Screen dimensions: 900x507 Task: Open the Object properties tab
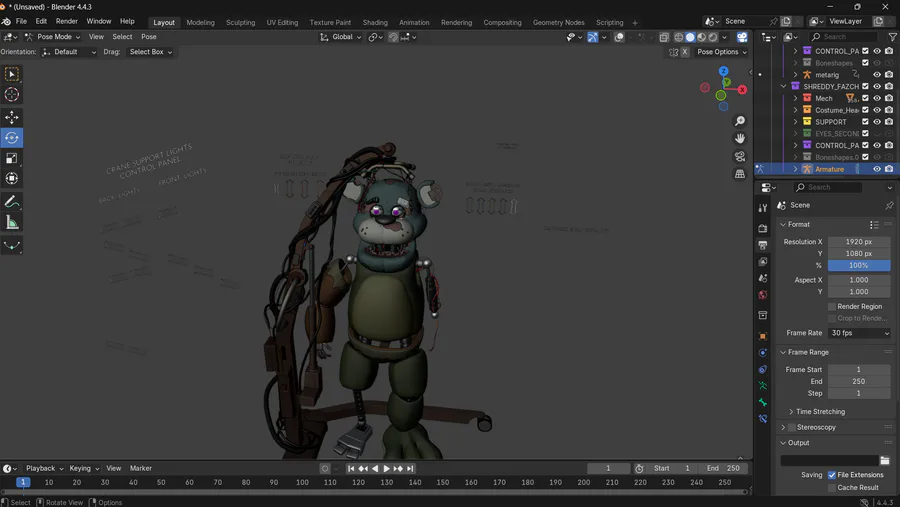763,336
